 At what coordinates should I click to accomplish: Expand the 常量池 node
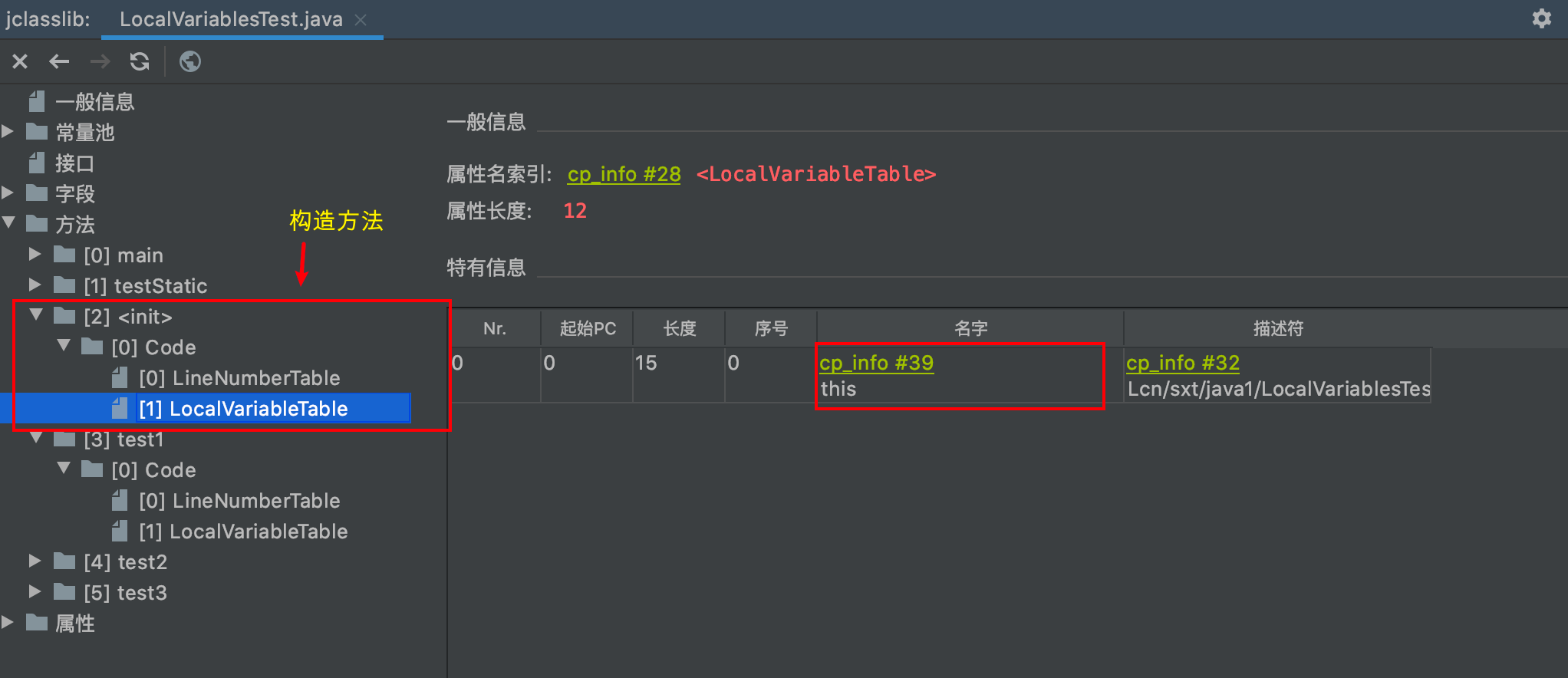8,131
